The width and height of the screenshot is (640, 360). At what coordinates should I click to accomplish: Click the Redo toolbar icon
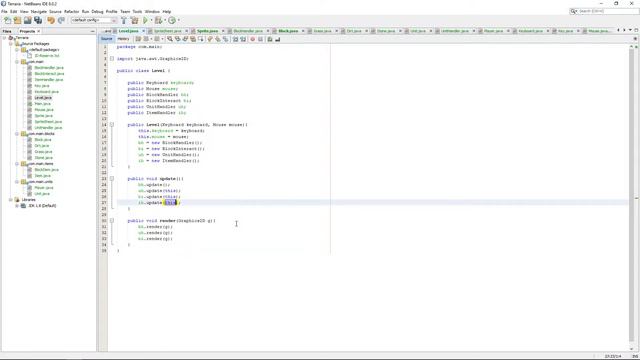61,20
